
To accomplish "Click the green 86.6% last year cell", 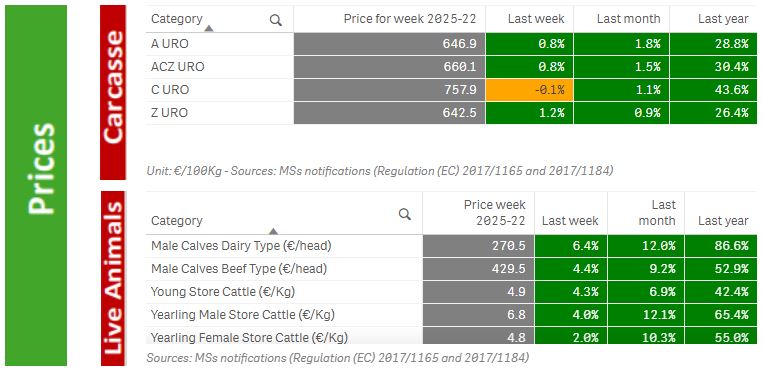I will [721, 246].
